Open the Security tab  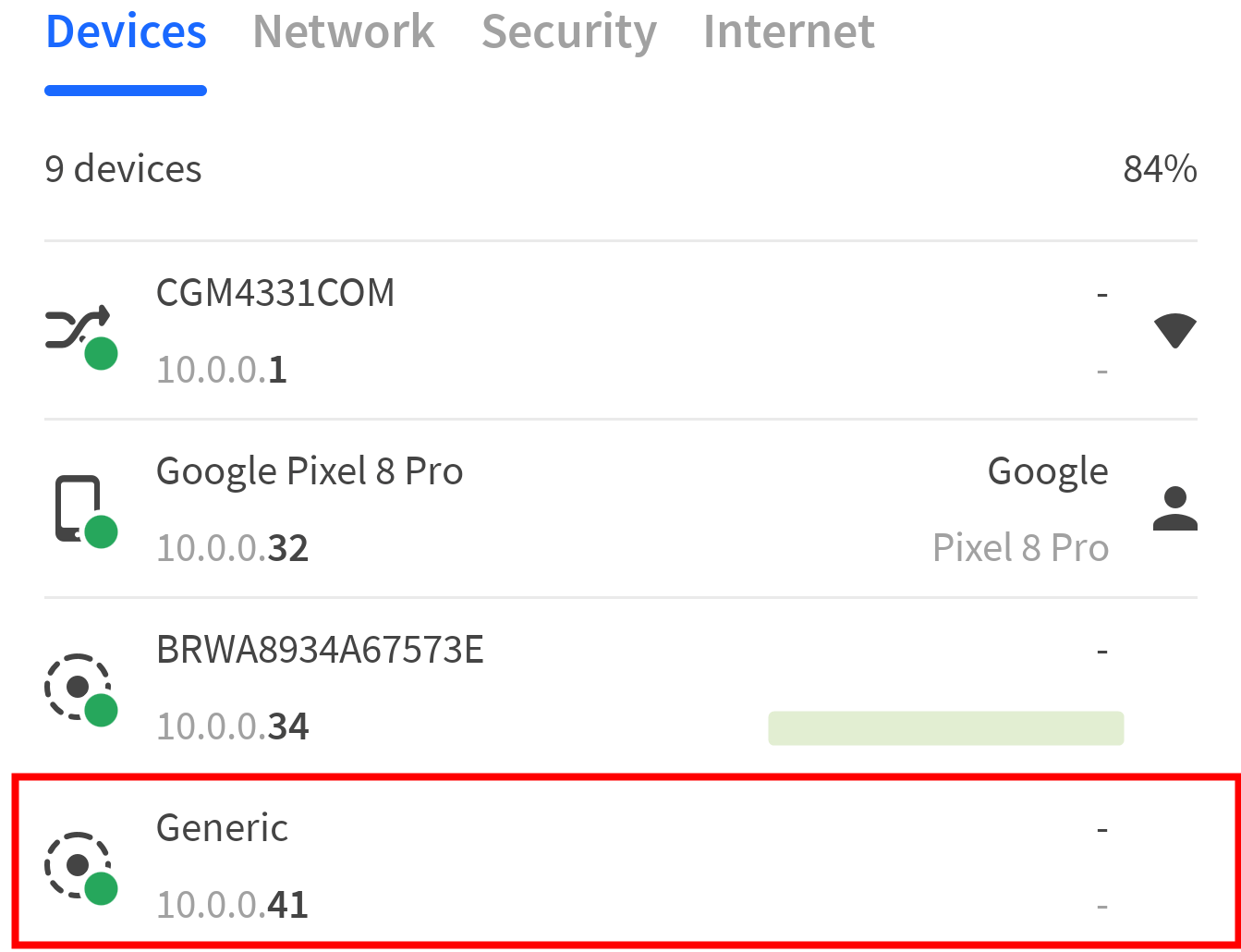pyautogui.click(x=568, y=31)
